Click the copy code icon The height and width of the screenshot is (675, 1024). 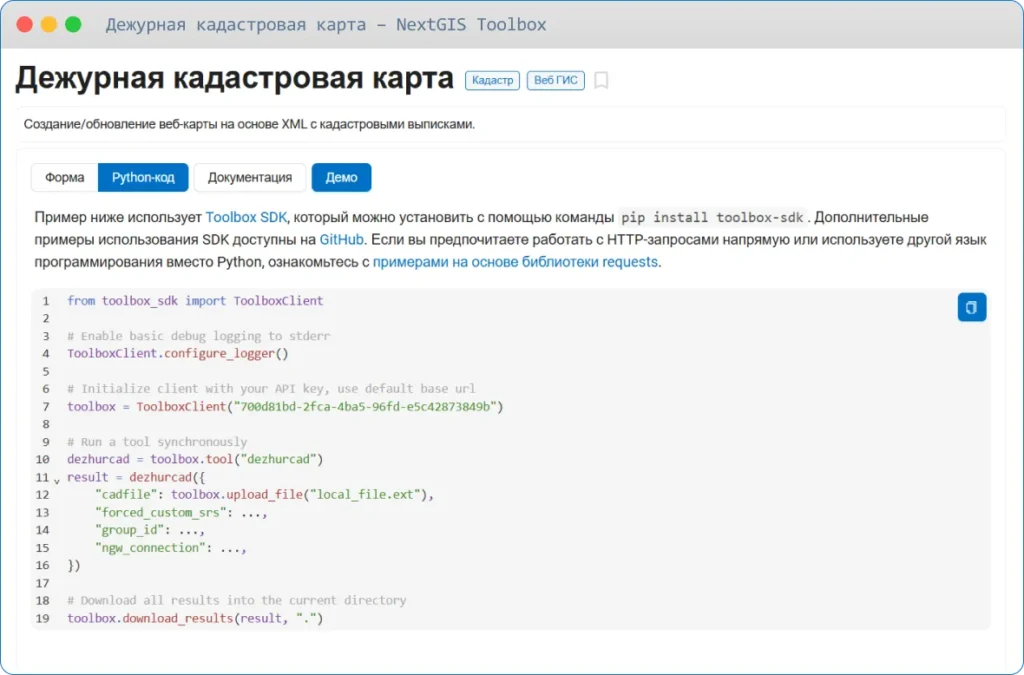coord(971,307)
